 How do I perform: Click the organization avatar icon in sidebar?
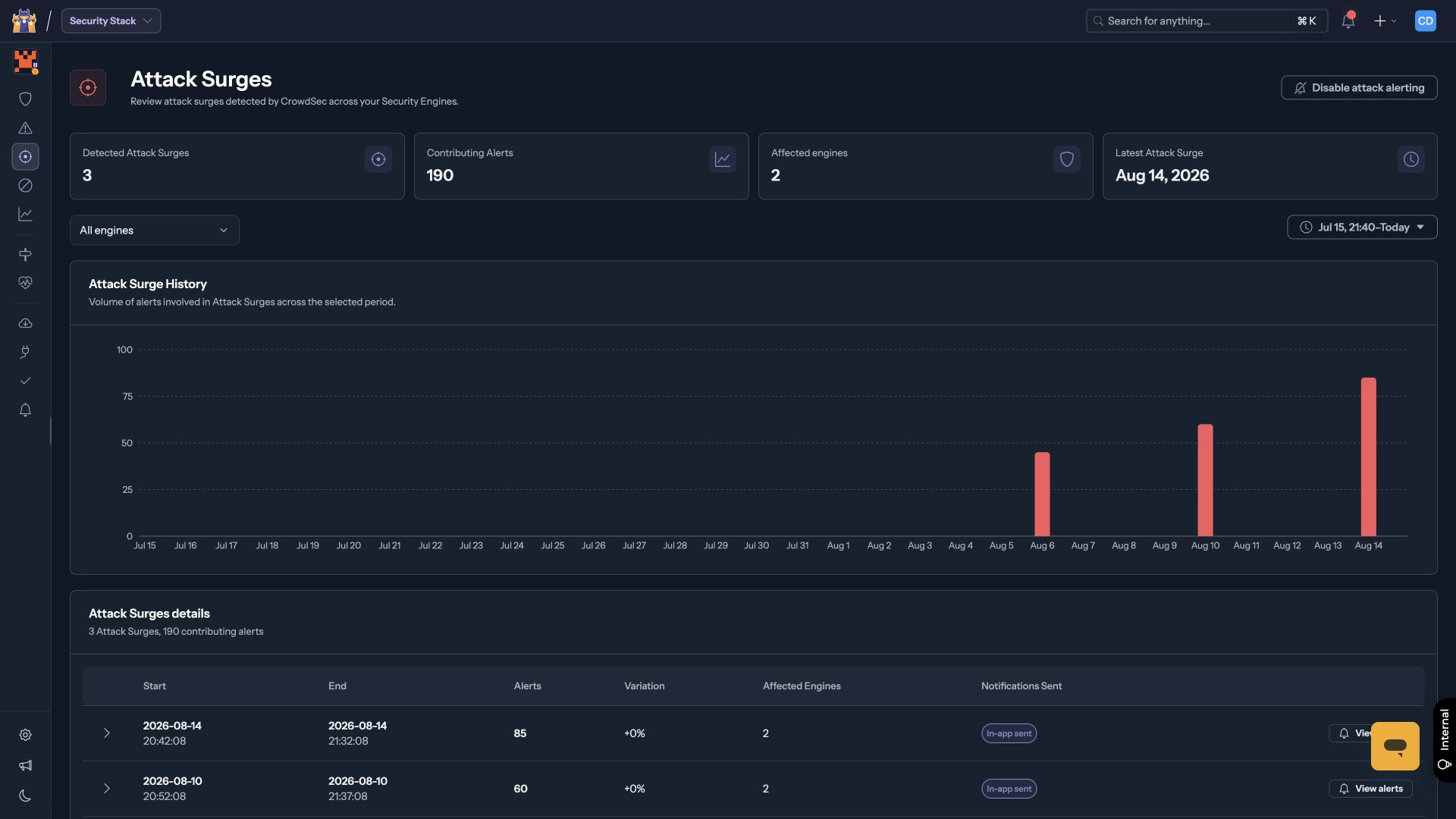pos(26,61)
